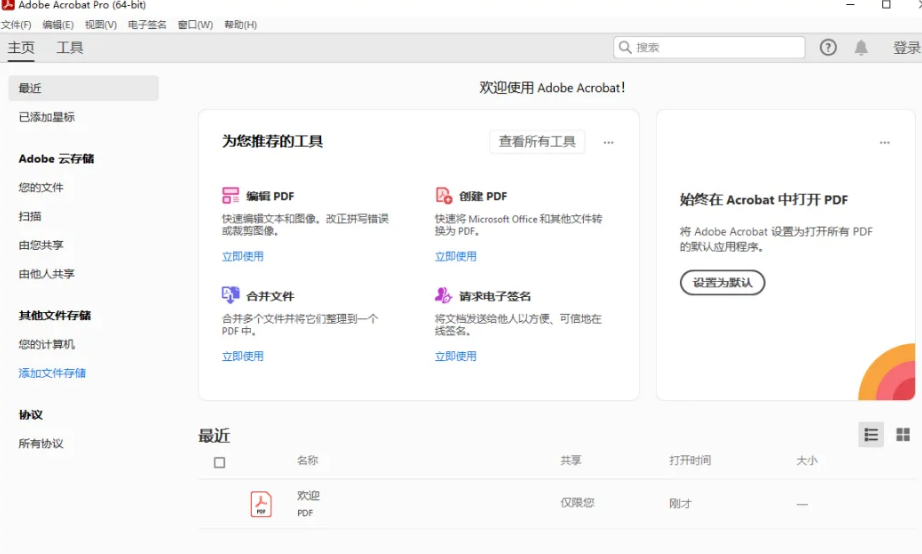The image size is (922, 554).
Task: Click the 编辑 PDF tool title
Action: coord(270,196)
